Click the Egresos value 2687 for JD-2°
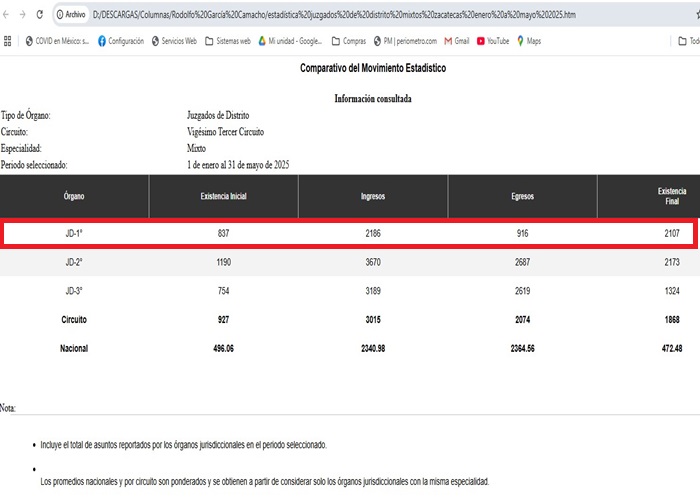Viewport: 700px width, 500px height. point(522,262)
